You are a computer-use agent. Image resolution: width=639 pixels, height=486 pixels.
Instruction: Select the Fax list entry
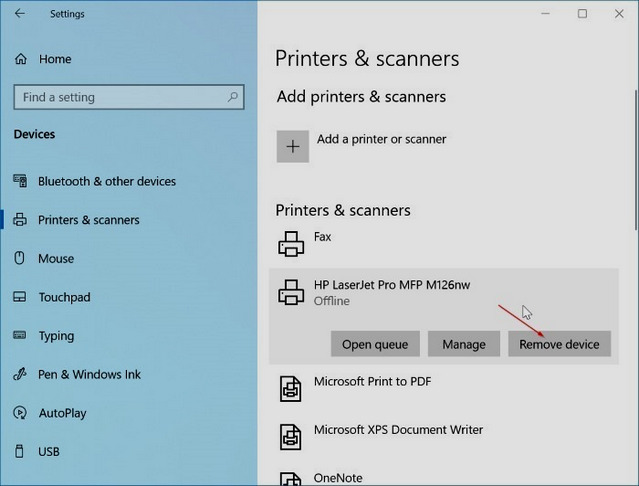point(443,244)
